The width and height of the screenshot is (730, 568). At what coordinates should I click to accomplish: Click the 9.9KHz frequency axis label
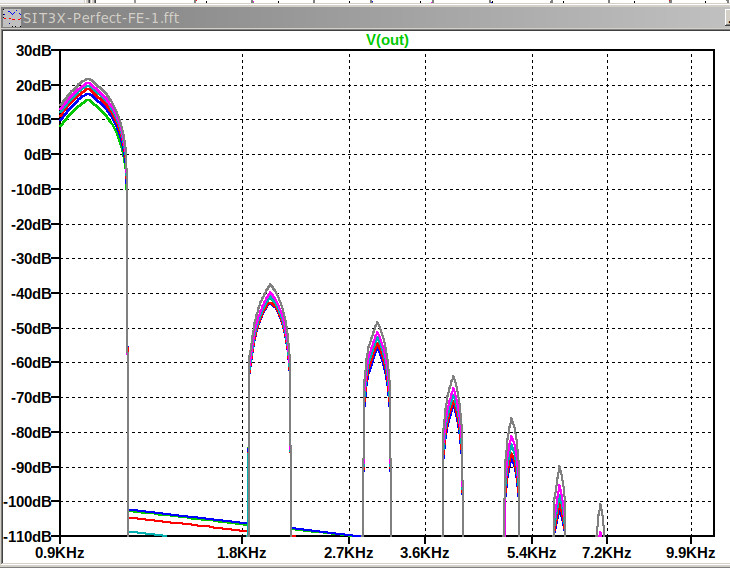click(x=690, y=553)
